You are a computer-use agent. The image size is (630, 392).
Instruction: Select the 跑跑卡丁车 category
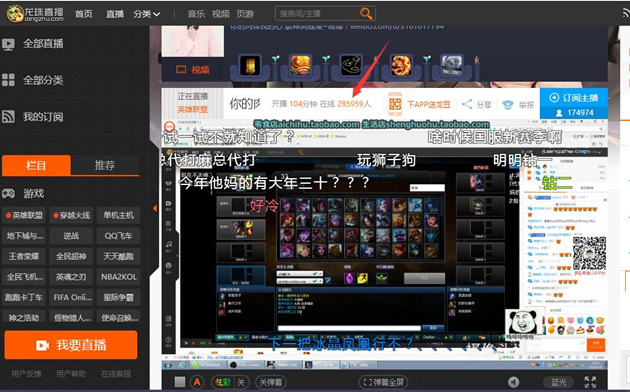pyautogui.click(x=24, y=297)
